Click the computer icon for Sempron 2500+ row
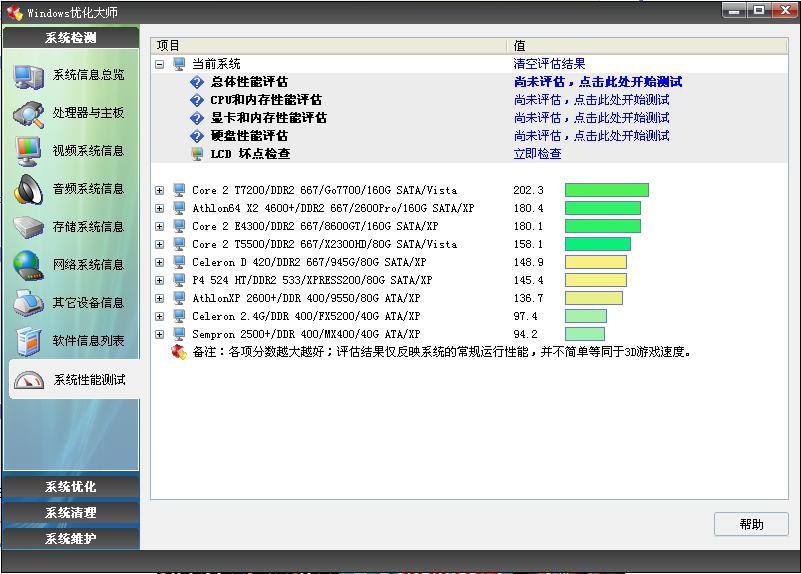Image resolution: width=801 pixels, height=574 pixels. (x=179, y=334)
